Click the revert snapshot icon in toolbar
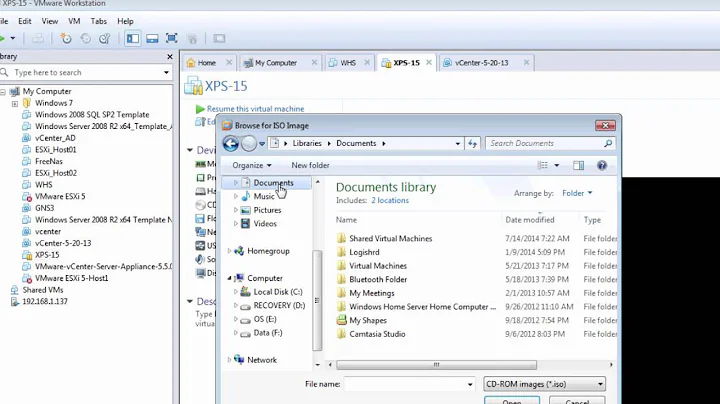This screenshot has height=404, width=720. pyautogui.click(x=85, y=39)
